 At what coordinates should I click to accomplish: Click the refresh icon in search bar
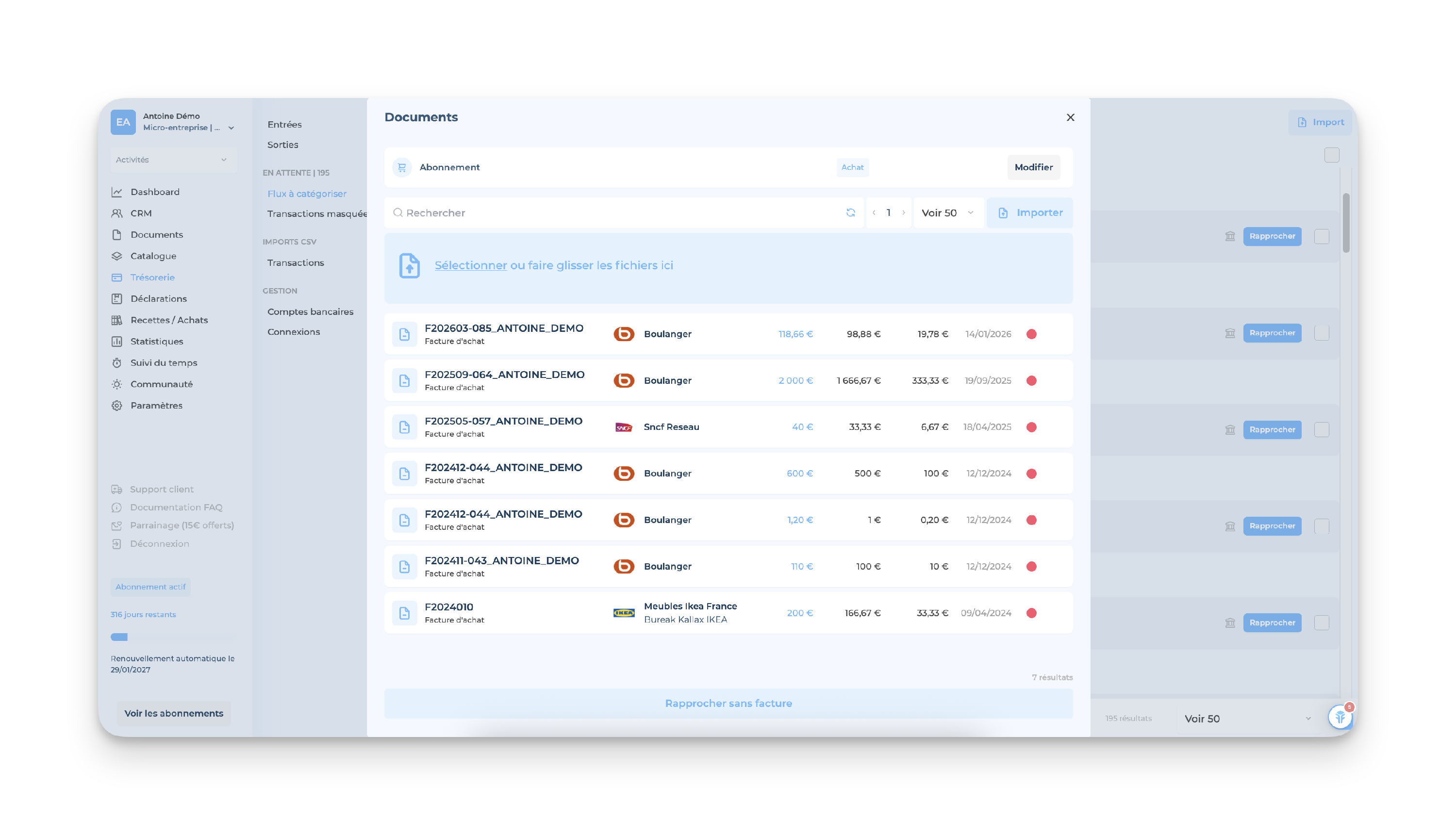point(850,213)
